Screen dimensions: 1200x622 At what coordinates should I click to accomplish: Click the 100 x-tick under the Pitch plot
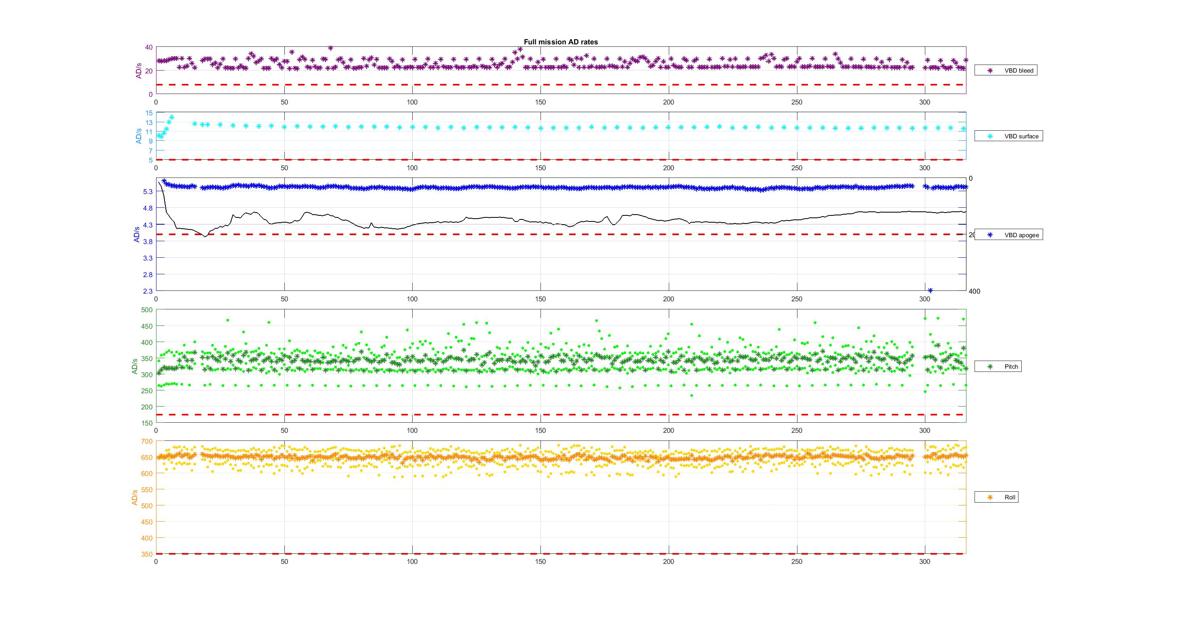coord(412,431)
